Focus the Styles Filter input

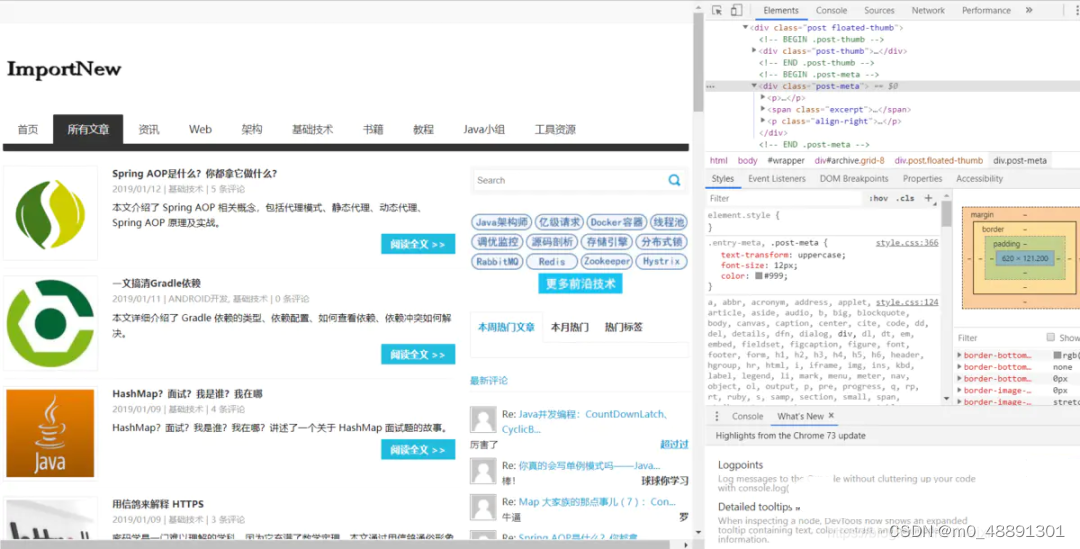(x=784, y=198)
